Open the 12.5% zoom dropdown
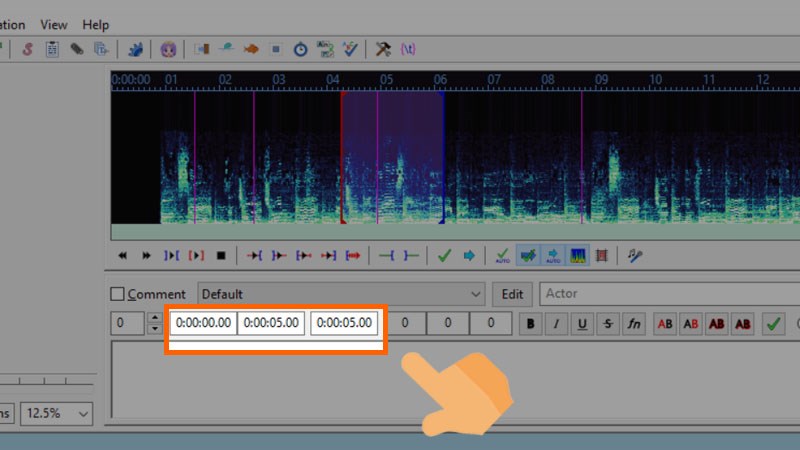This screenshot has height=450, width=800. point(57,413)
